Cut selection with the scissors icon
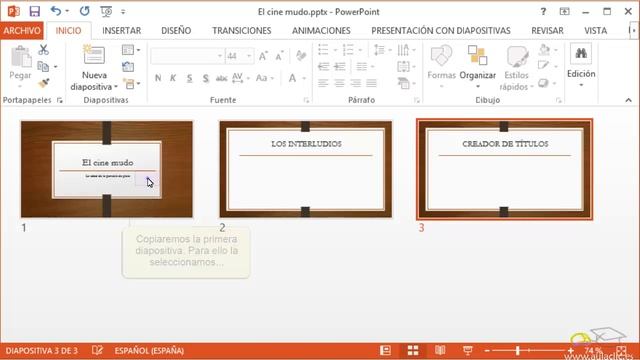The image size is (640, 360). click(x=43, y=50)
